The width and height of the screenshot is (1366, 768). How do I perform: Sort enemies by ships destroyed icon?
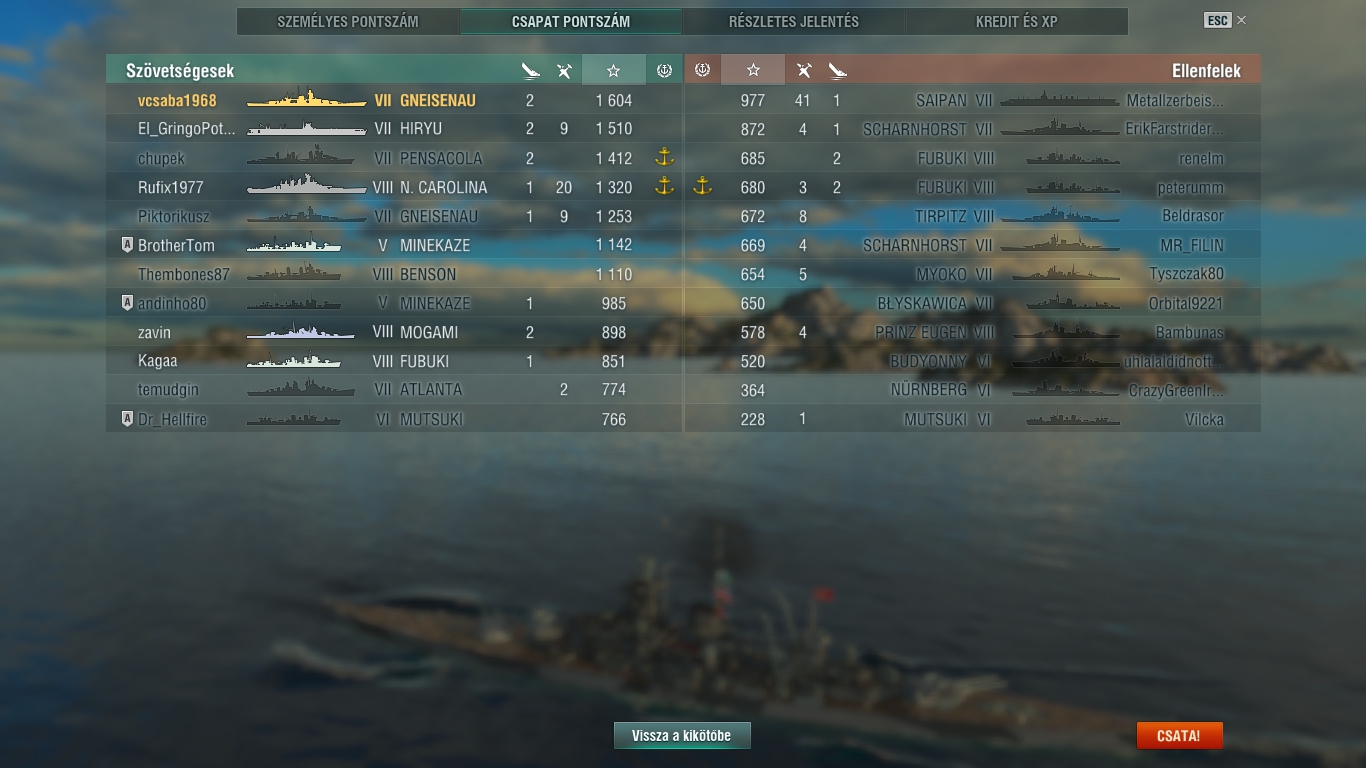point(837,70)
